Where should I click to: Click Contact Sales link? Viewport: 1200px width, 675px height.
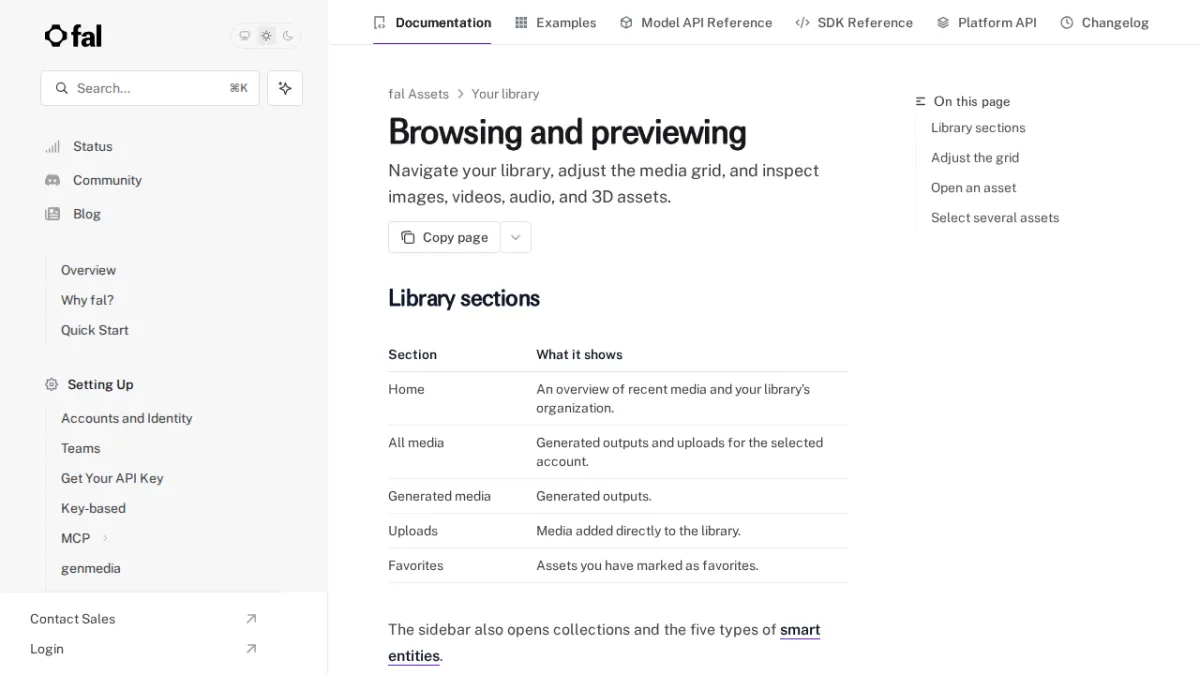(x=72, y=619)
